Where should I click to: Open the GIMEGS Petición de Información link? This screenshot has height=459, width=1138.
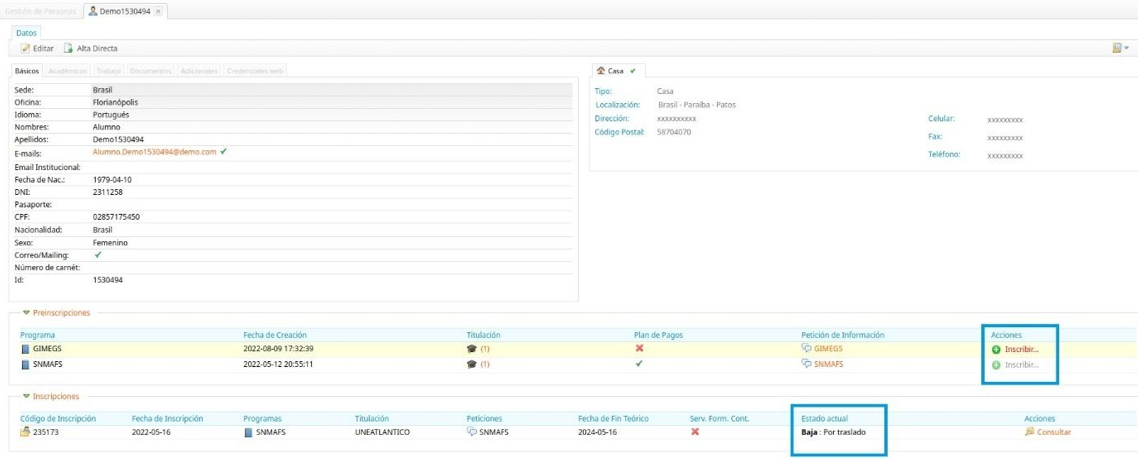click(827, 349)
